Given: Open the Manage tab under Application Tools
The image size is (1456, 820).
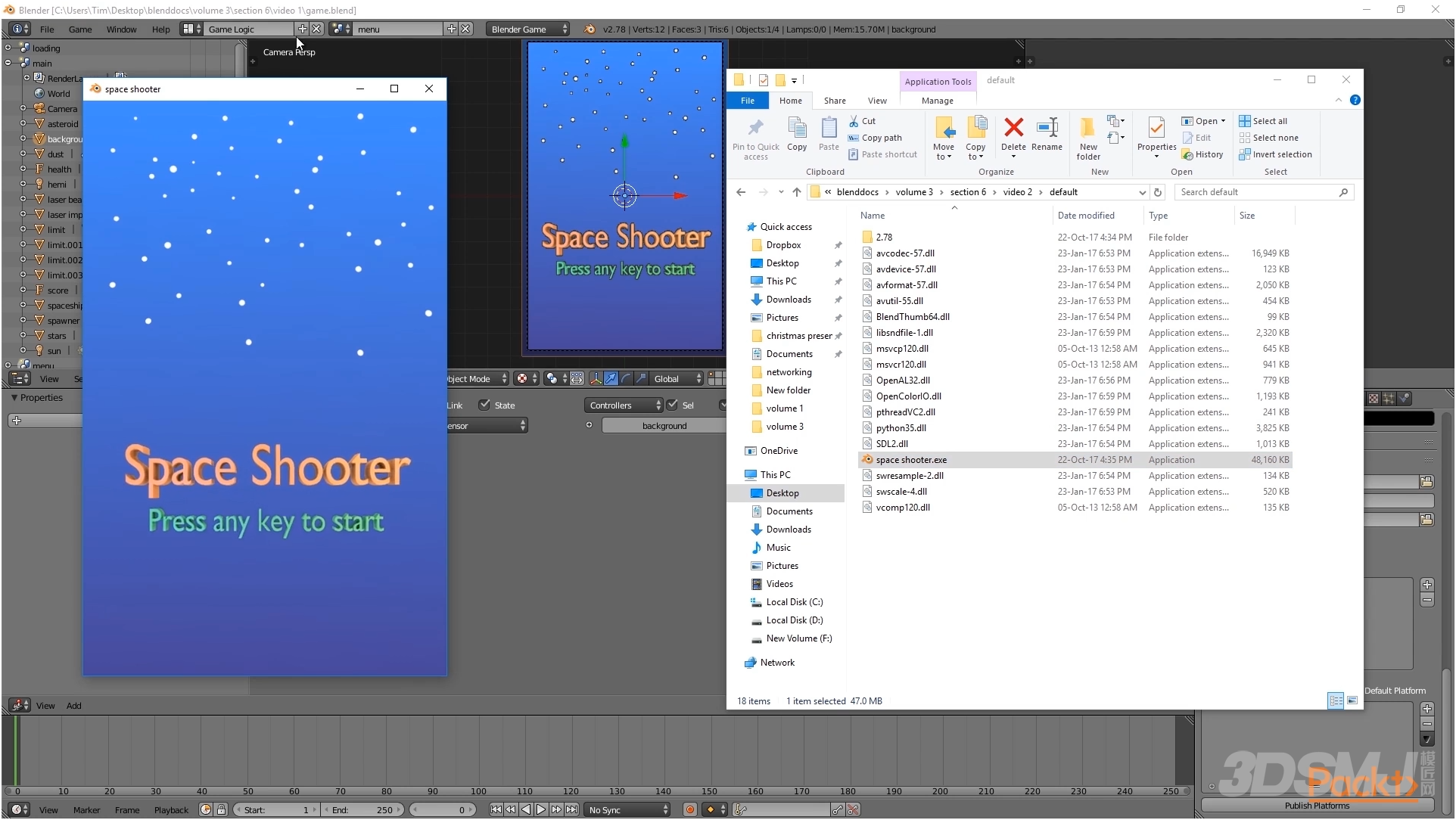Looking at the screenshot, I should pyautogui.click(x=937, y=101).
